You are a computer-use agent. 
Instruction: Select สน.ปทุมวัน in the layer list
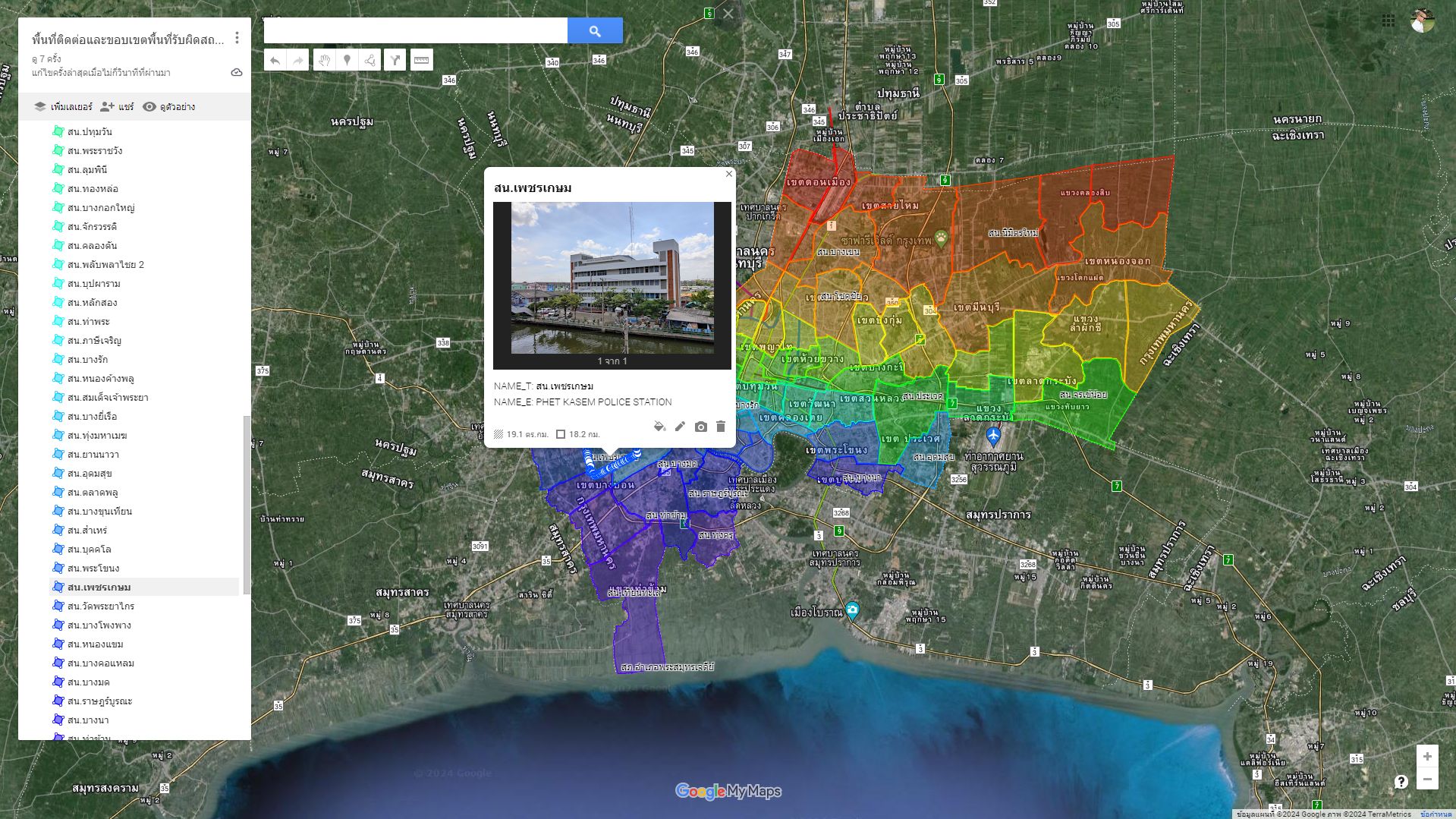pos(90,132)
